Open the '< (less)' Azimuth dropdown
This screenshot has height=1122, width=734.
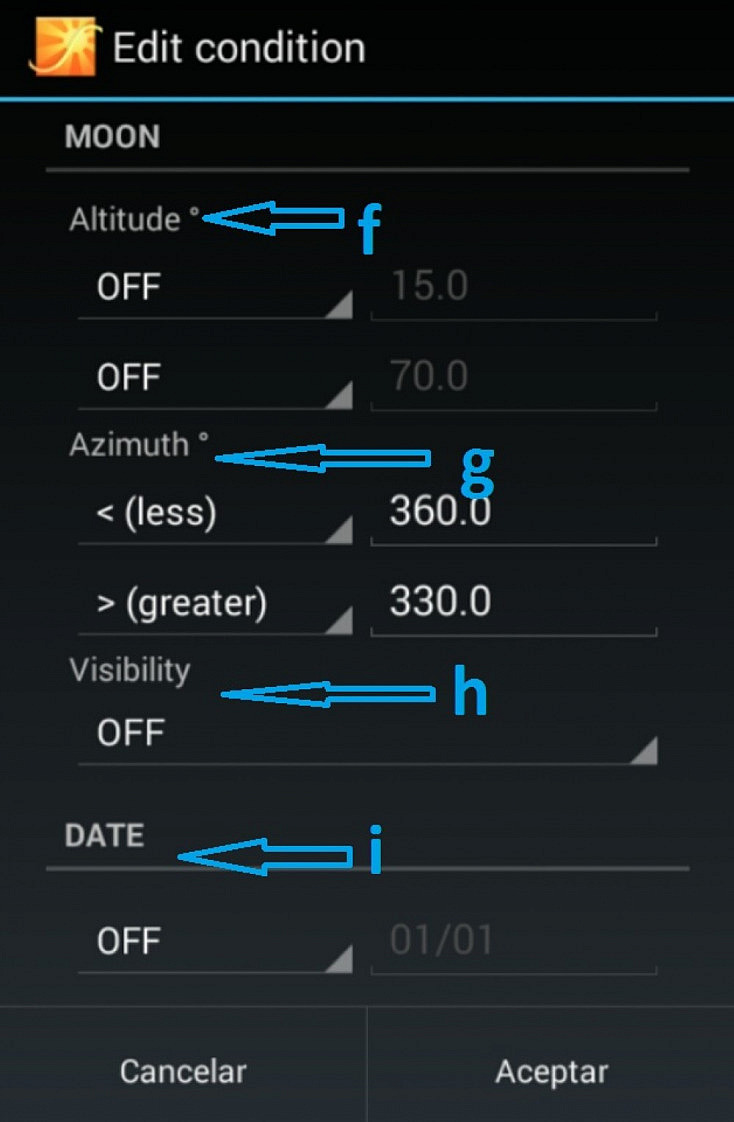coord(215,512)
